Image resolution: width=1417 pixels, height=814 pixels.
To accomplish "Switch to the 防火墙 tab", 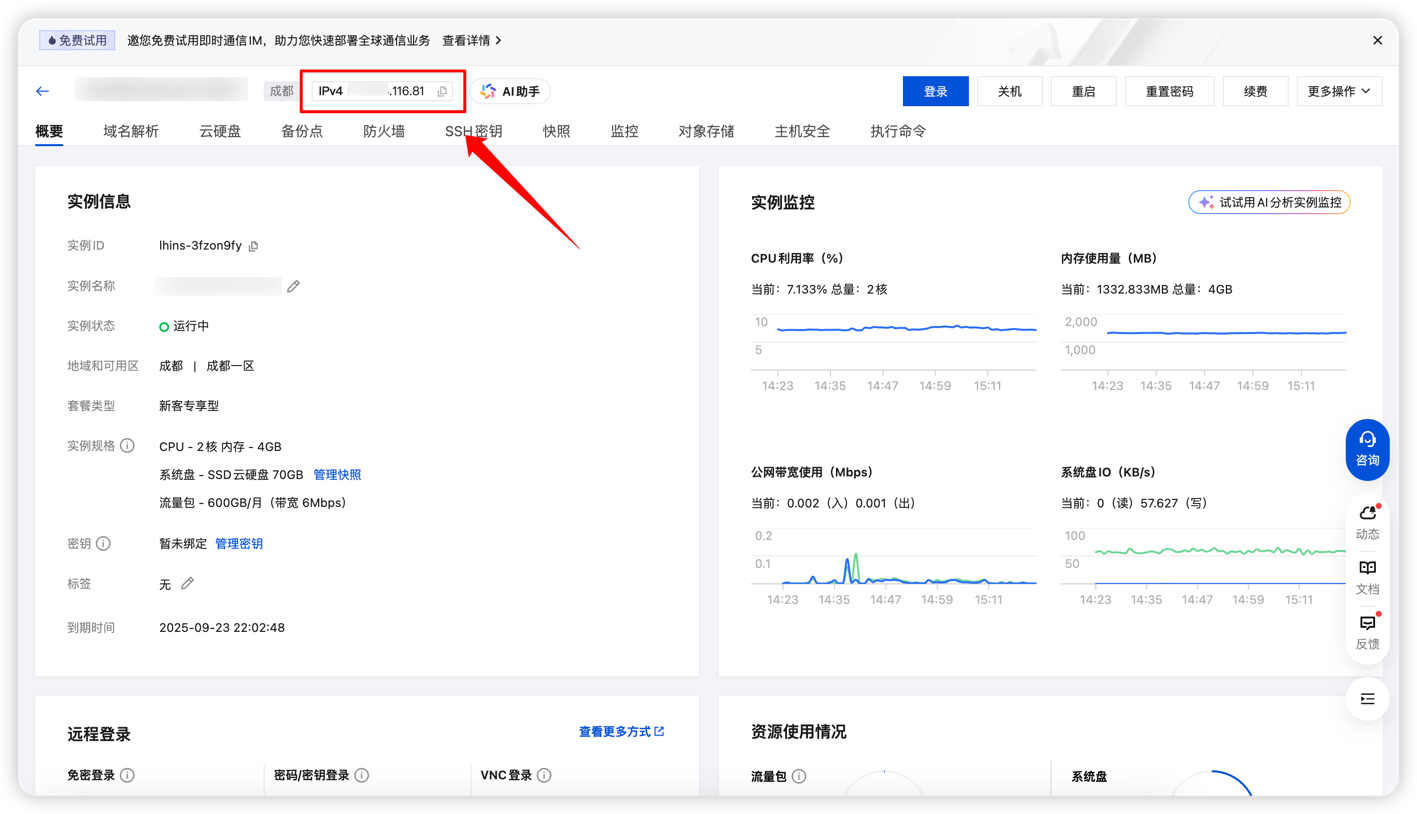I will pos(384,131).
